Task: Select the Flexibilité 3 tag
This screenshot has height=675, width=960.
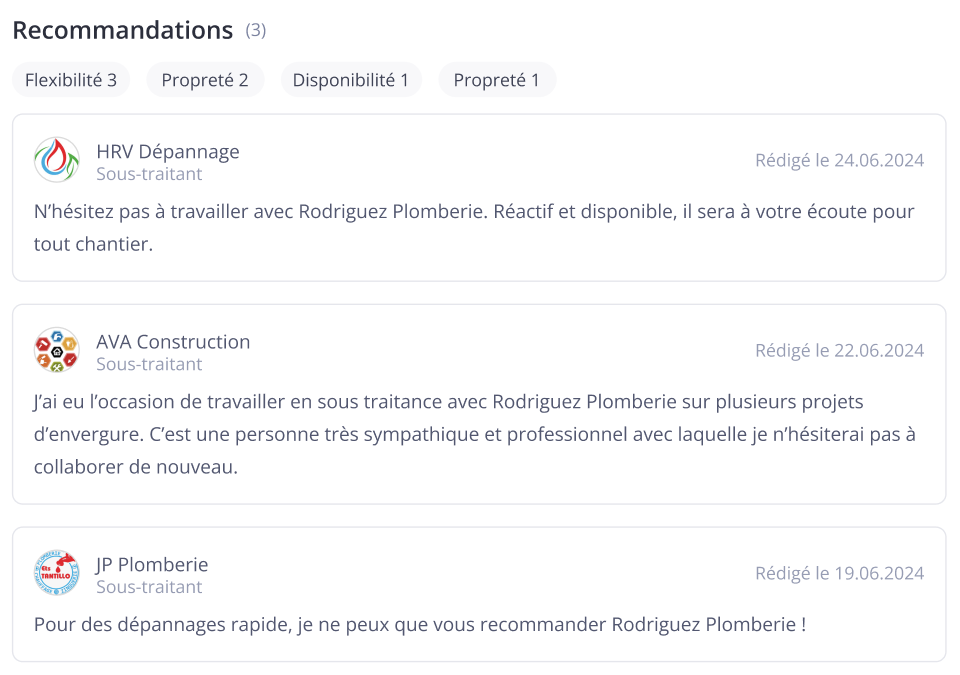Action: [x=71, y=80]
